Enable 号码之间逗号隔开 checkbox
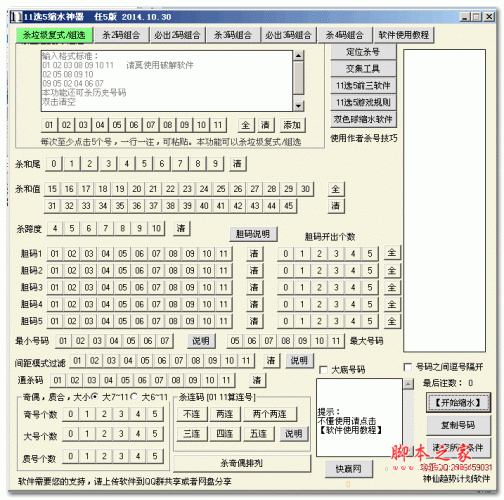 pos(407,367)
